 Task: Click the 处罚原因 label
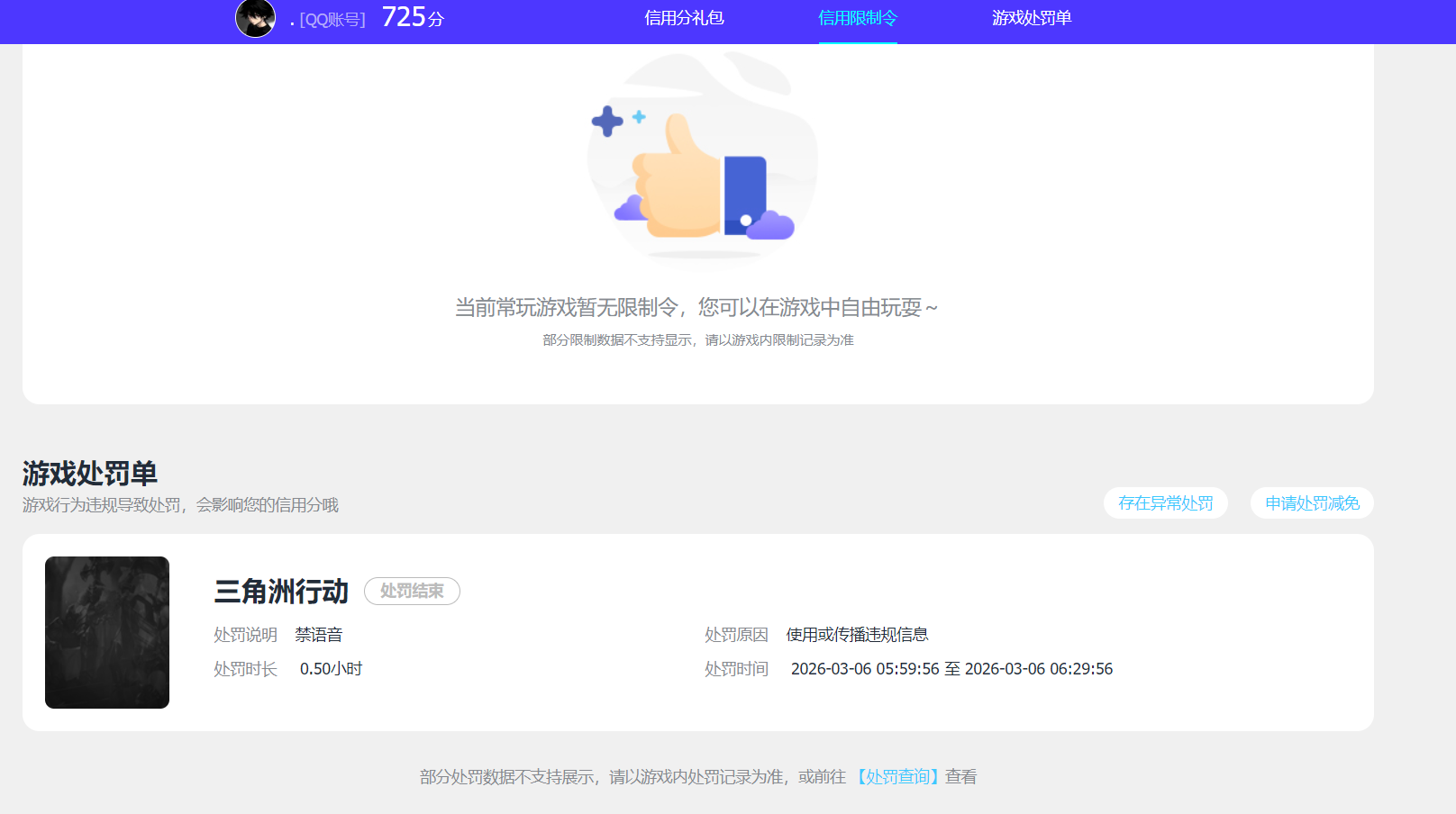(x=736, y=635)
